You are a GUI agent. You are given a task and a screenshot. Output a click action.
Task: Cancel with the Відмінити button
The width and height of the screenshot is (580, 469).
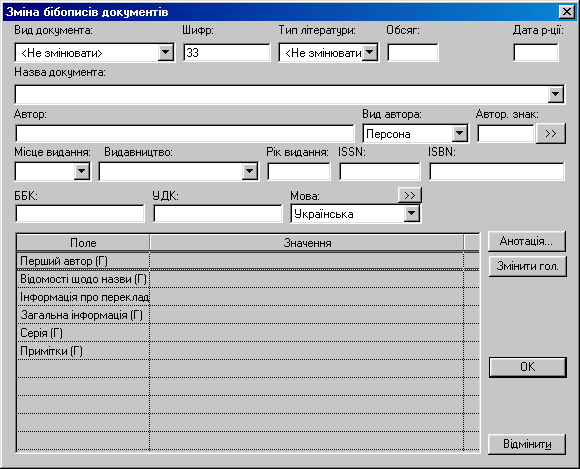coord(527,444)
